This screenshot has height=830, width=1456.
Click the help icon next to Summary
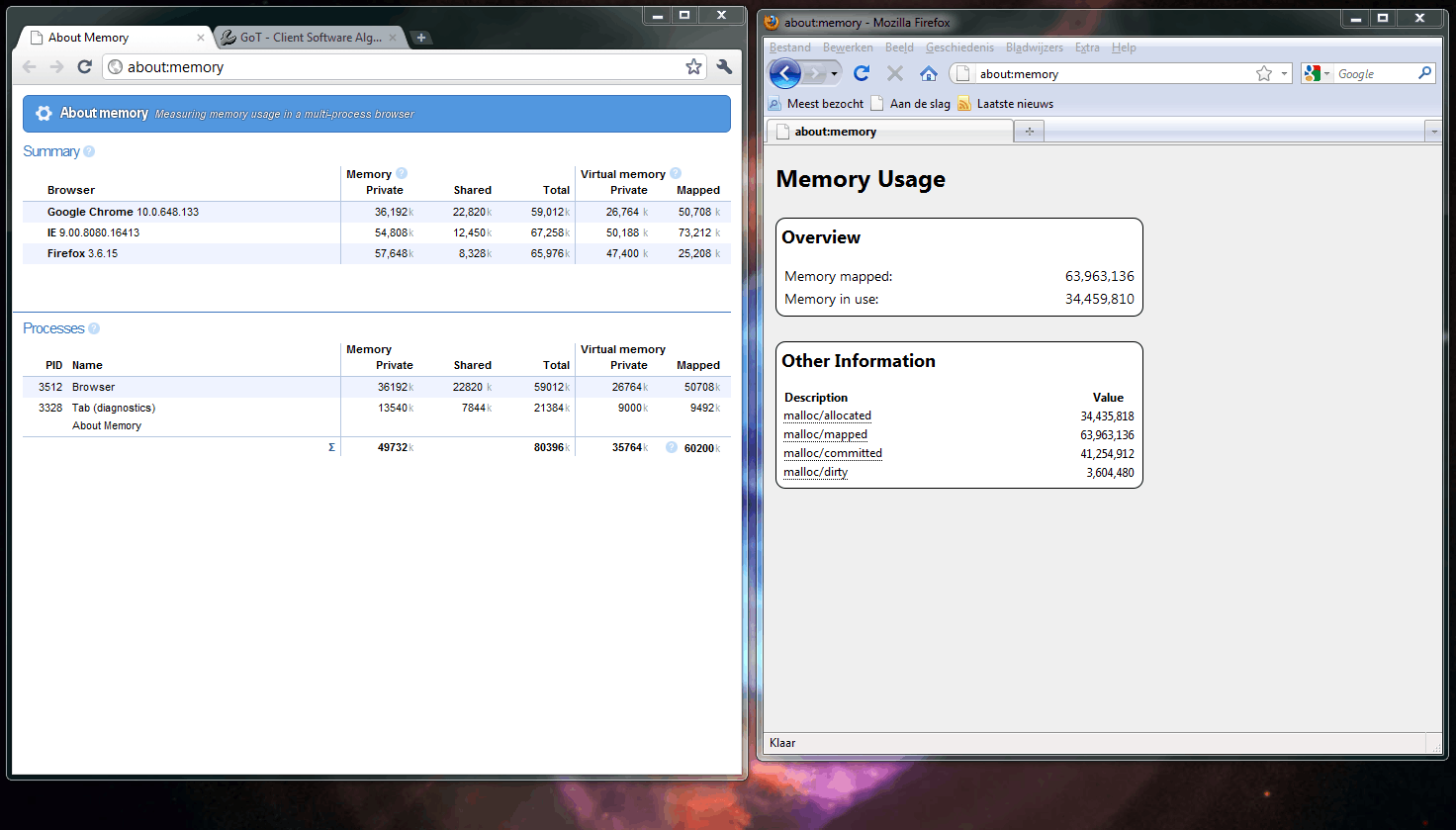click(89, 151)
